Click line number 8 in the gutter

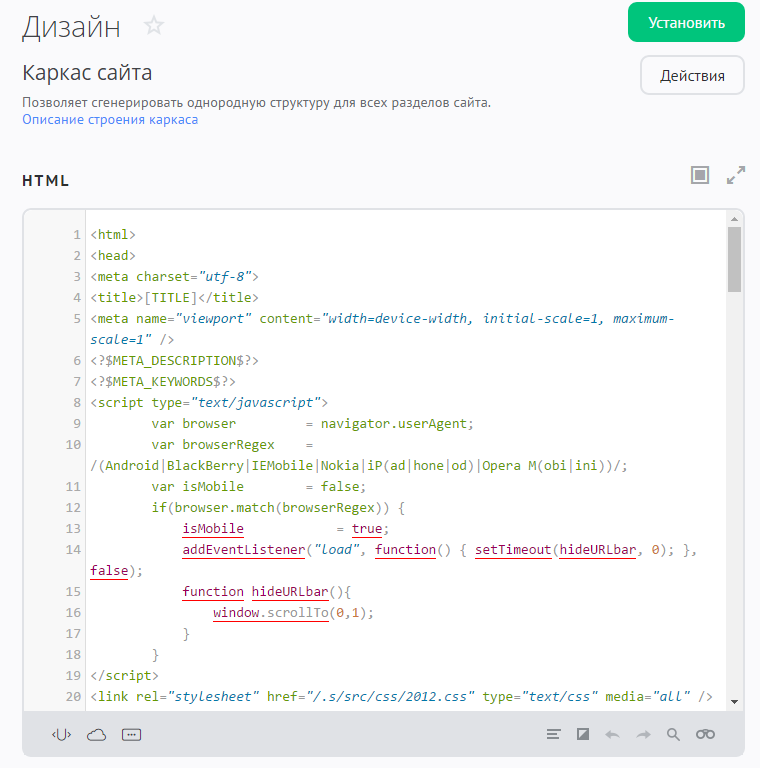[77, 403]
